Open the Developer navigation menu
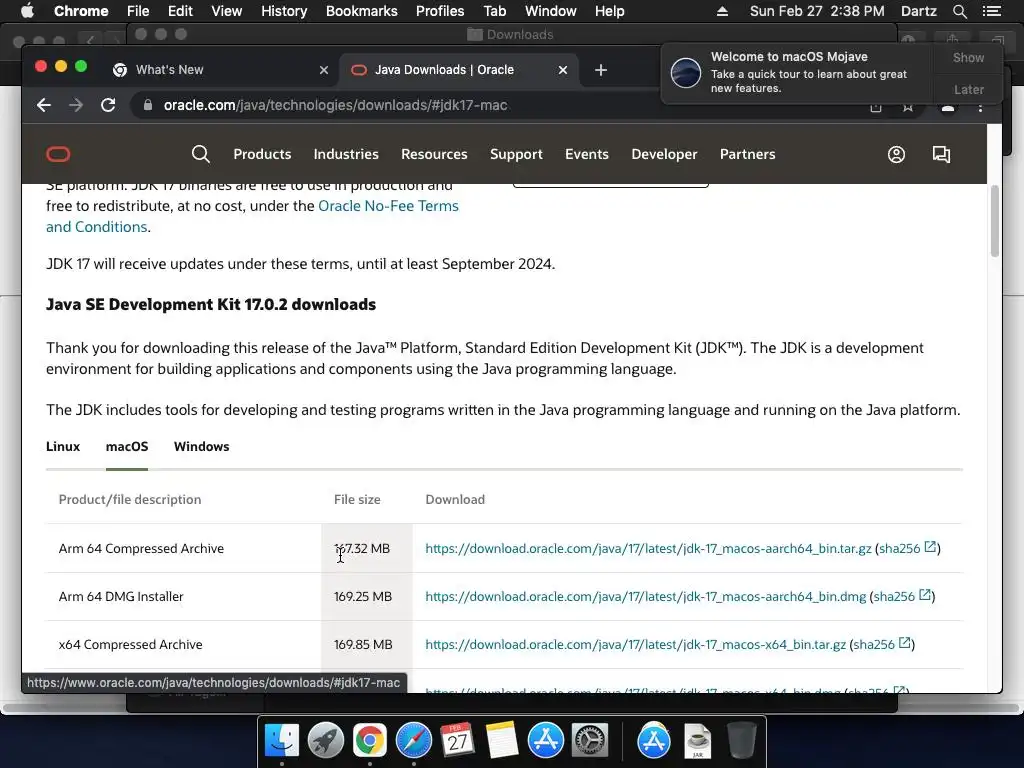This screenshot has height=768, width=1024. [x=664, y=154]
